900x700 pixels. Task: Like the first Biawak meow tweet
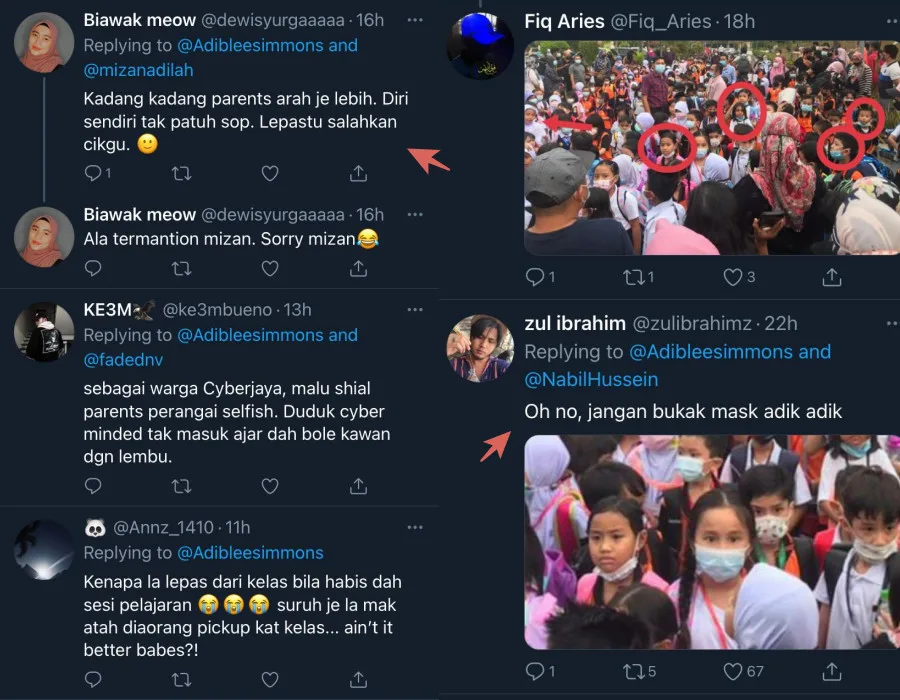pyautogui.click(x=270, y=173)
